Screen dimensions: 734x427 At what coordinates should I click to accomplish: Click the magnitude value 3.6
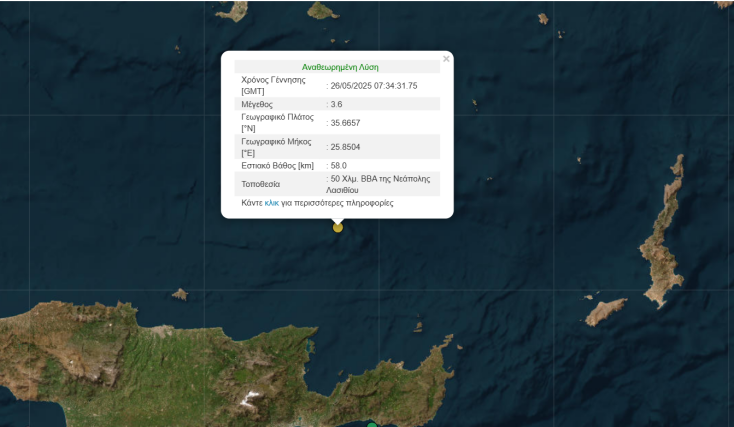(x=337, y=104)
